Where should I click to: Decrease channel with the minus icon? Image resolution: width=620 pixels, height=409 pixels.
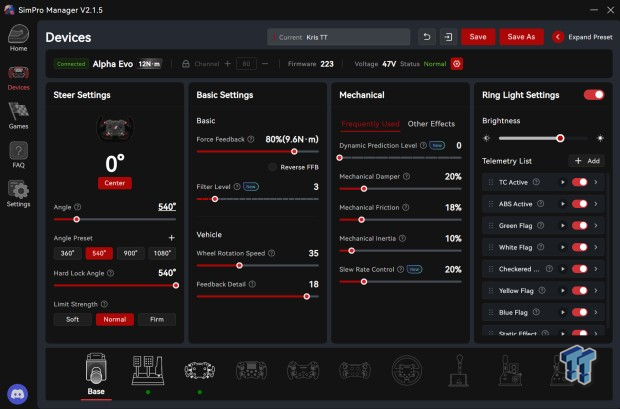pyautogui.click(x=265, y=64)
